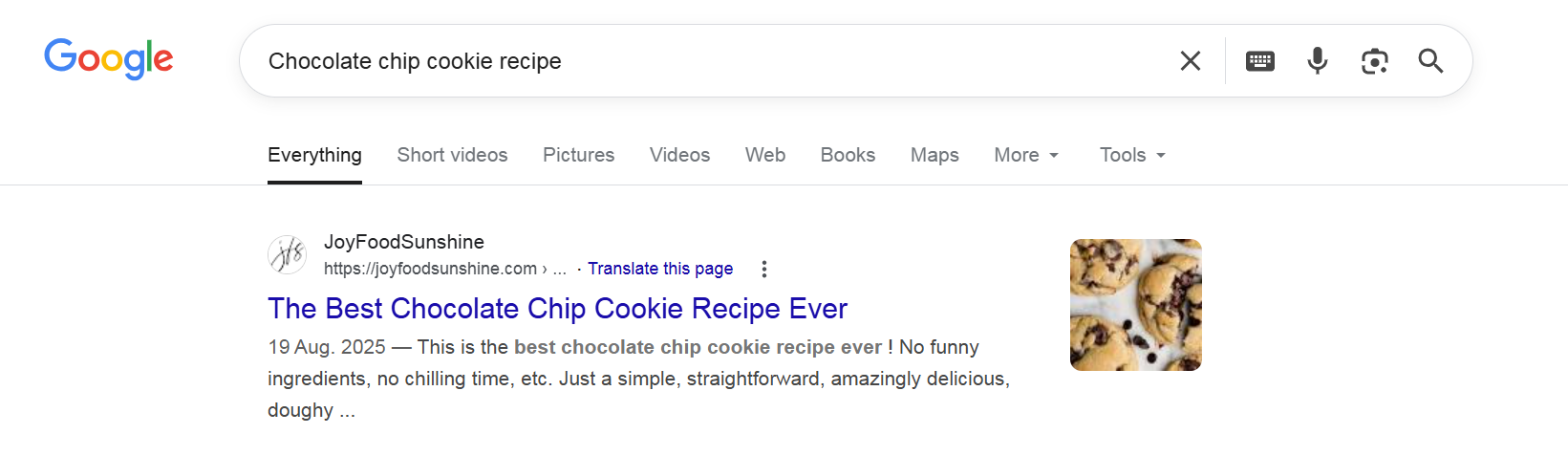
Task: Open the three-dot result options menu
Action: pos(763,269)
